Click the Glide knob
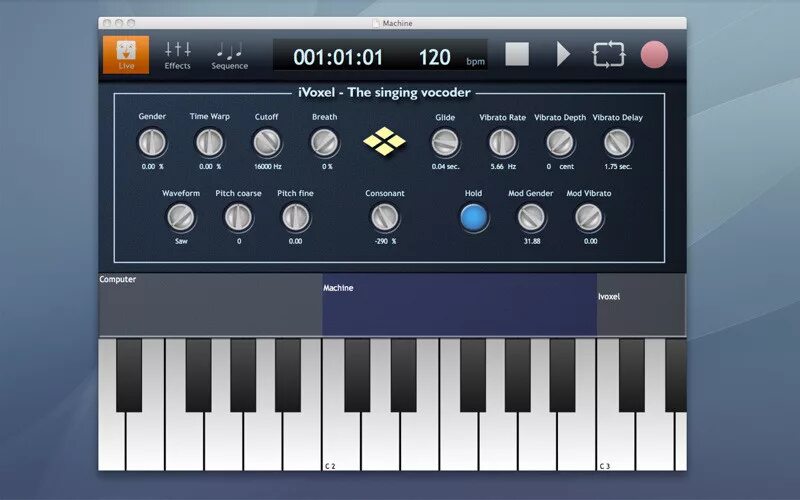800x500 pixels. coord(445,142)
